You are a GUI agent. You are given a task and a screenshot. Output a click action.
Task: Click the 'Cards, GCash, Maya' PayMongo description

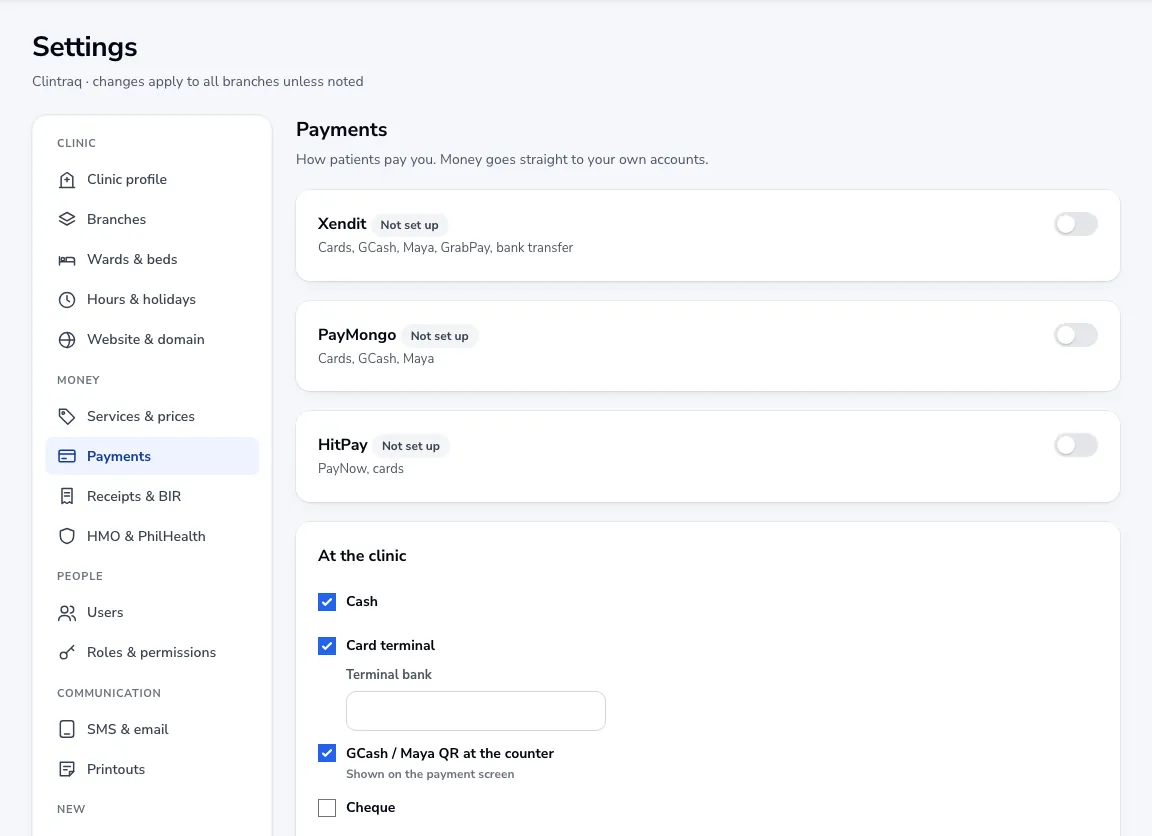(375, 358)
